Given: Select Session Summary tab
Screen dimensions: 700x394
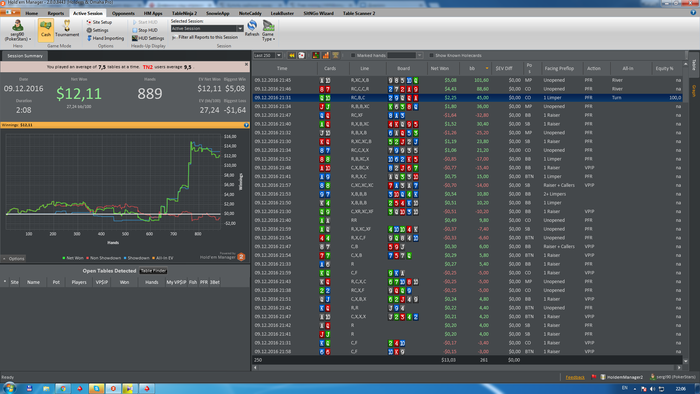Looking at the screenshot, I should [25, 56].
